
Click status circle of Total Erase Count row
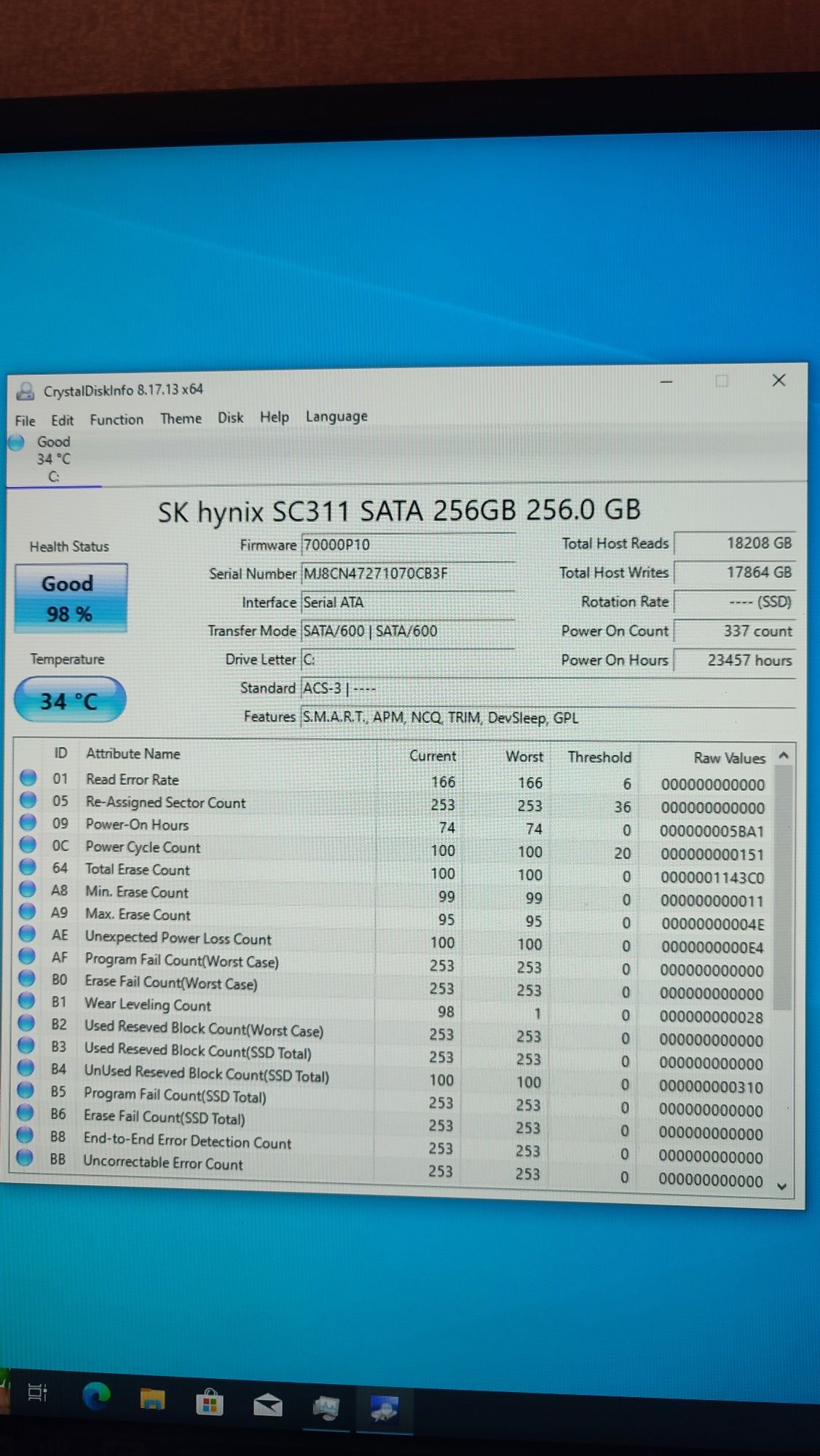[x=28, y=866]
